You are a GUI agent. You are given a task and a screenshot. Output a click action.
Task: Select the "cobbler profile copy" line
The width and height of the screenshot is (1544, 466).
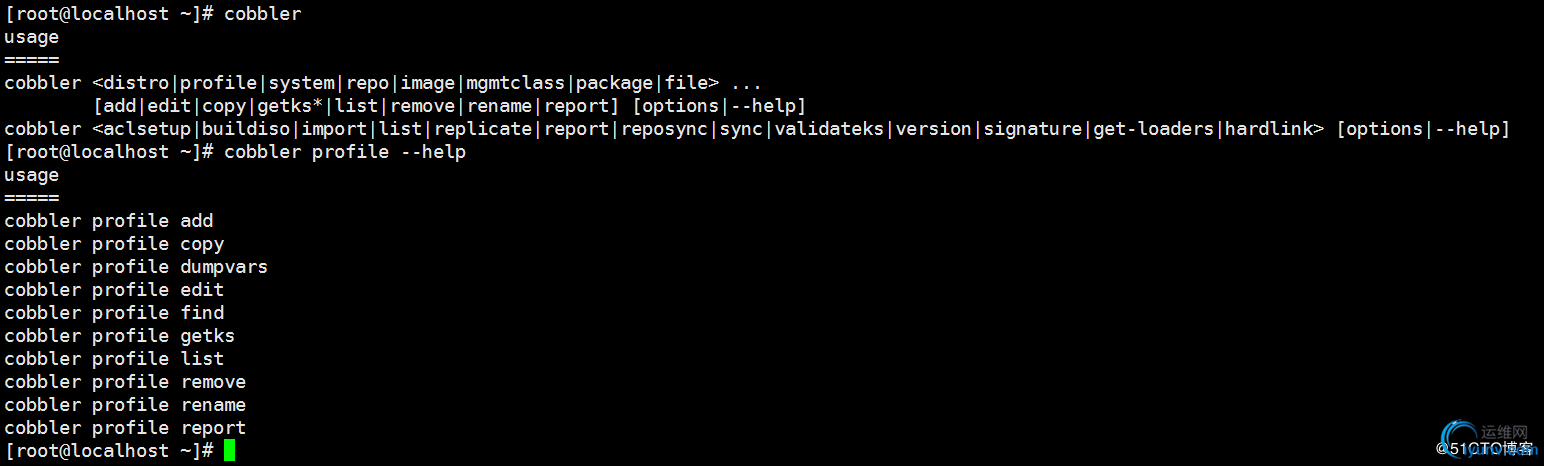114,244
